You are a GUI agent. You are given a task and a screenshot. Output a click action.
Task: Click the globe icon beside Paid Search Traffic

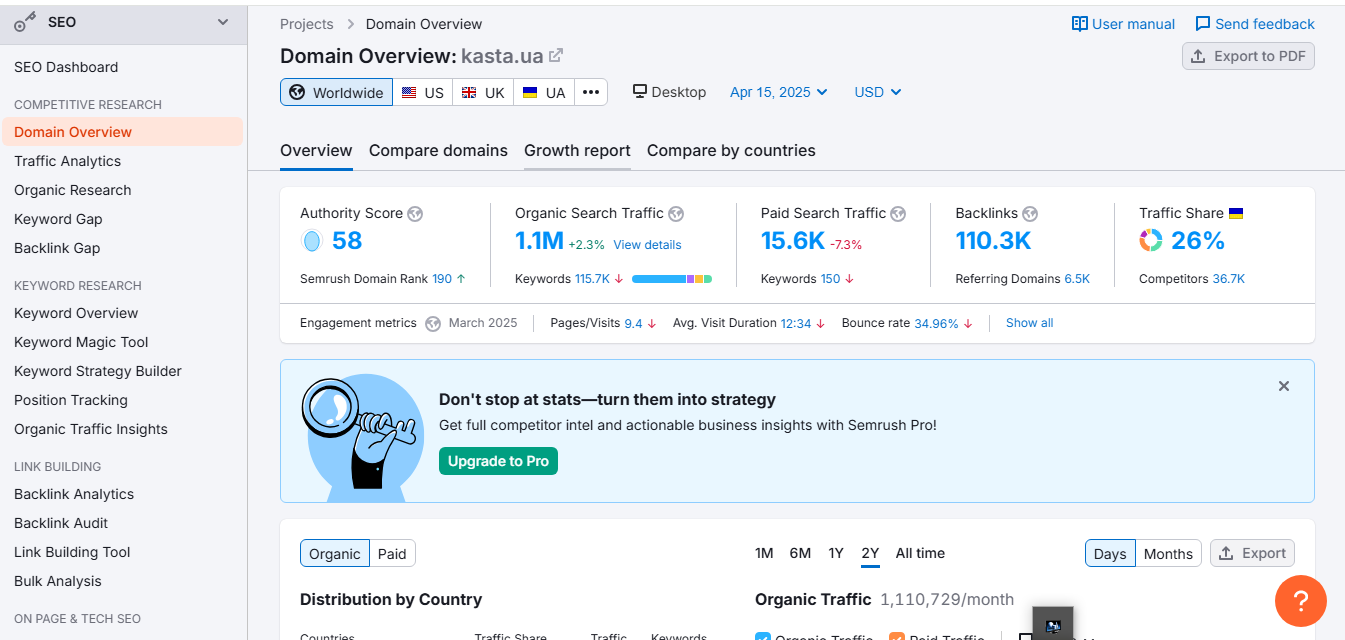click(898, 213)
